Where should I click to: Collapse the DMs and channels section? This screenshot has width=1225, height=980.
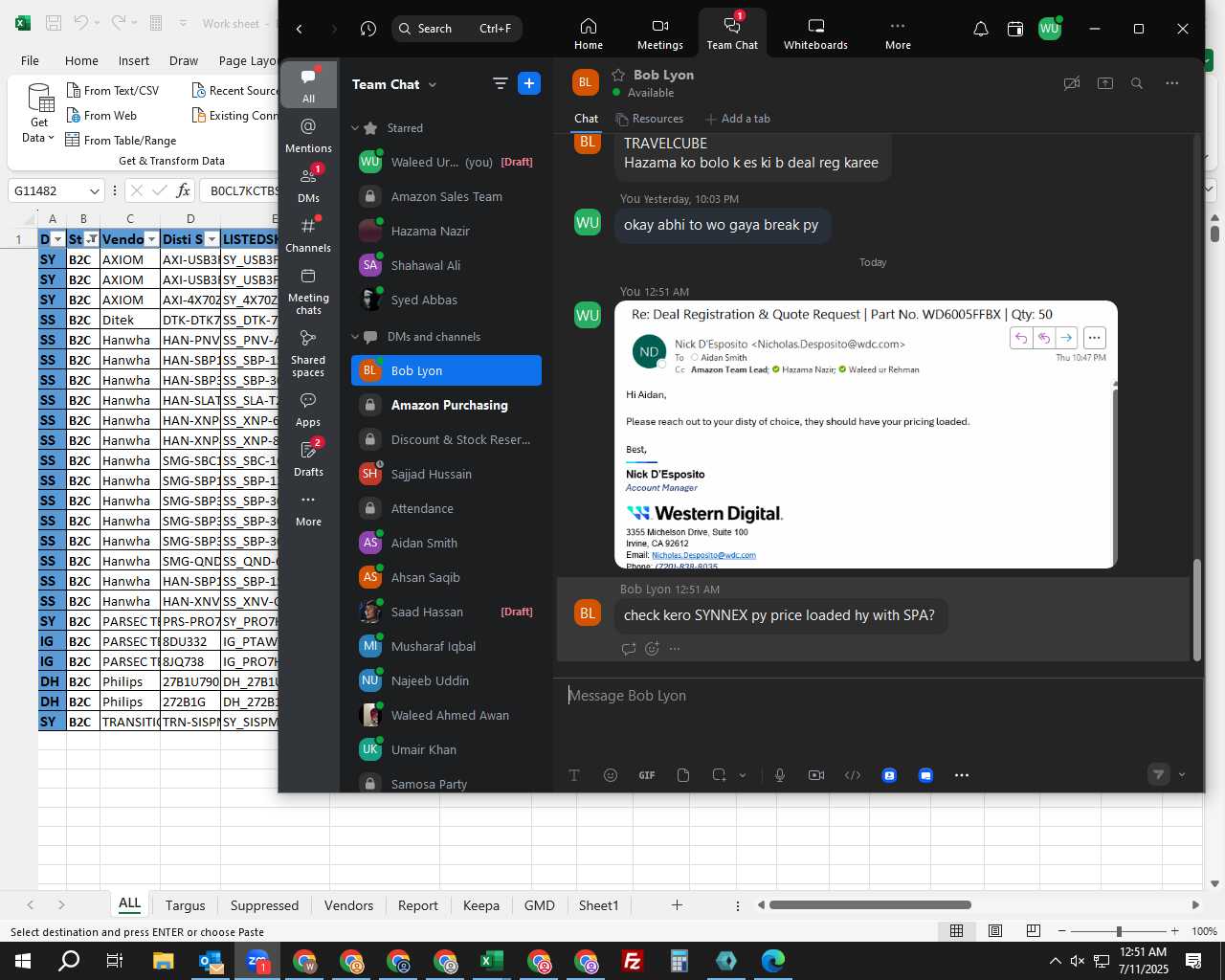tap(355, 337)
